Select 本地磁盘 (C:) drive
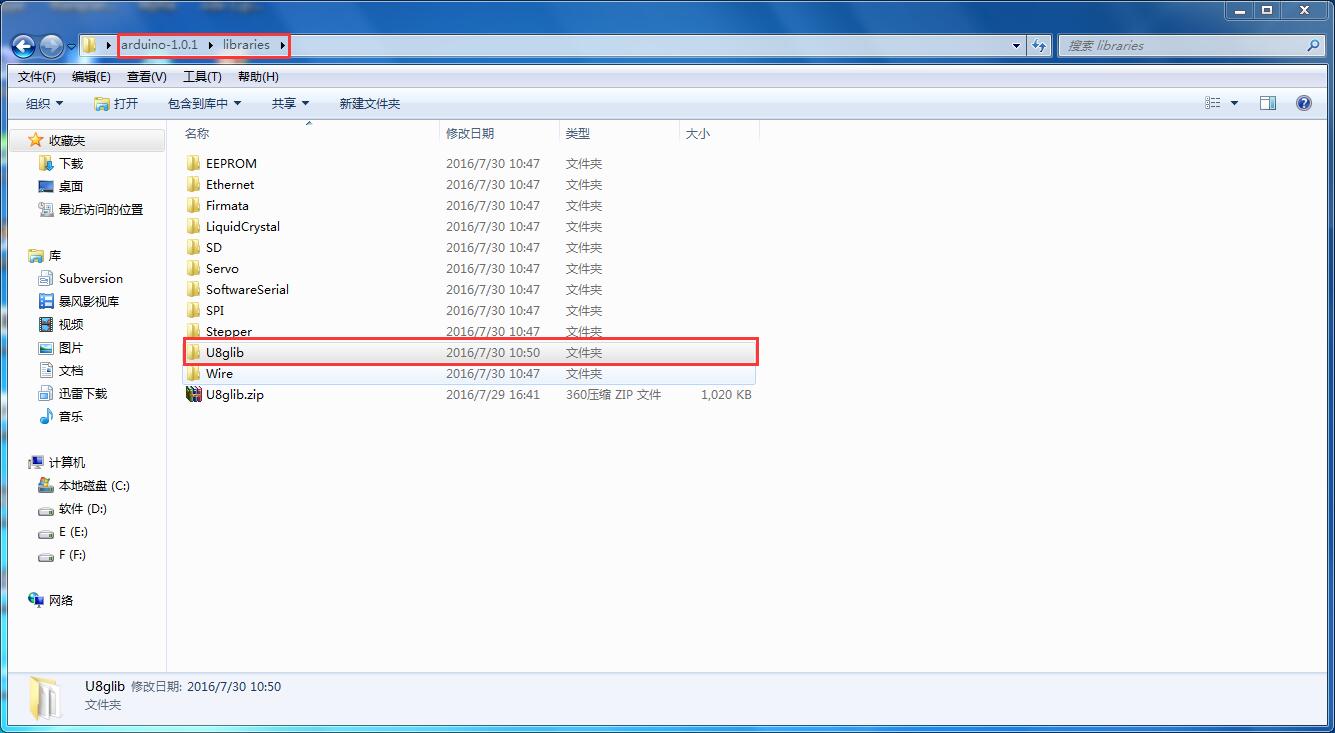Viewport: 1335px width, 733px height. [93, 486]
